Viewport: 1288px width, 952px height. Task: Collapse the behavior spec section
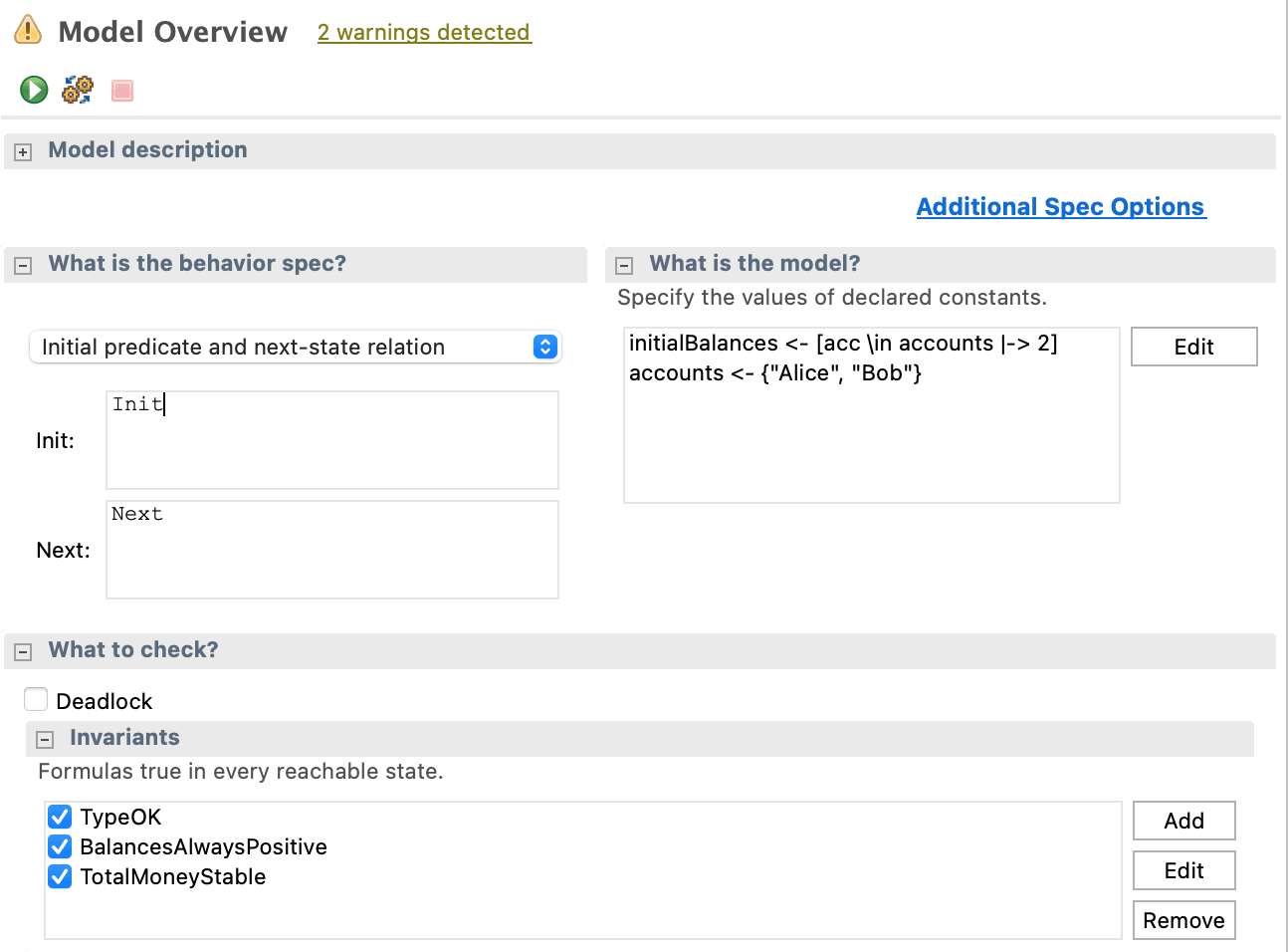click(x=23, y=265)
